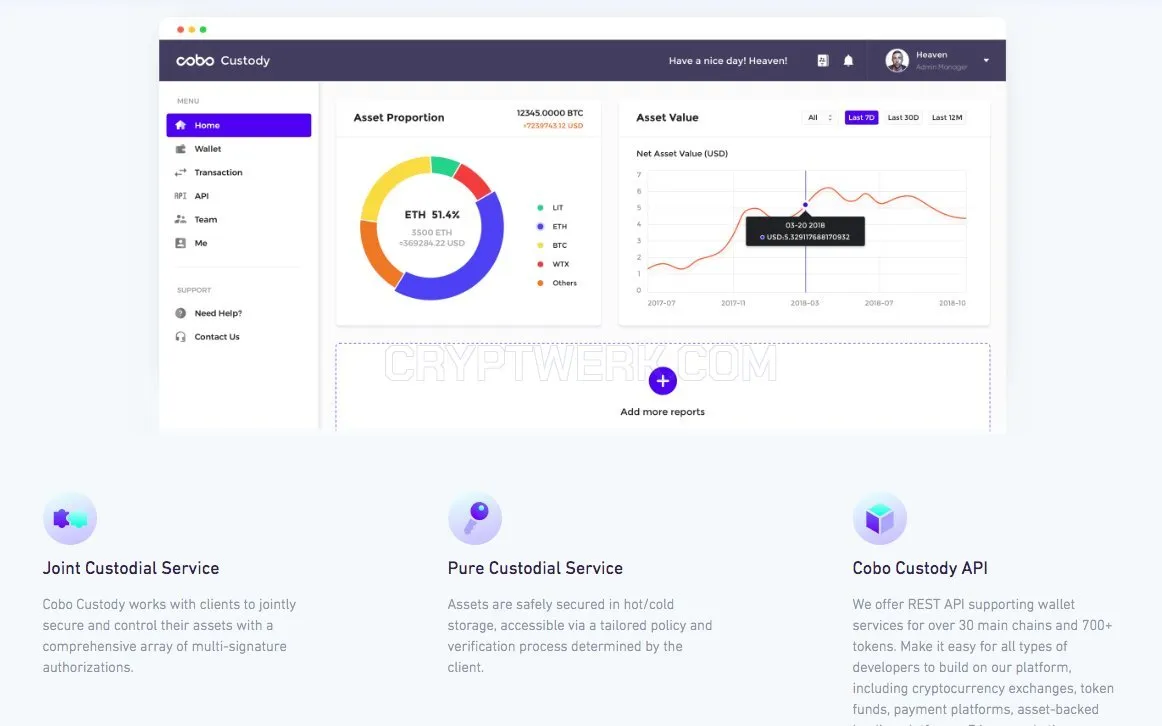Click the Net Asset Value (USD) label
Screen dimensions: 1162x726
(x=682, y=154)
